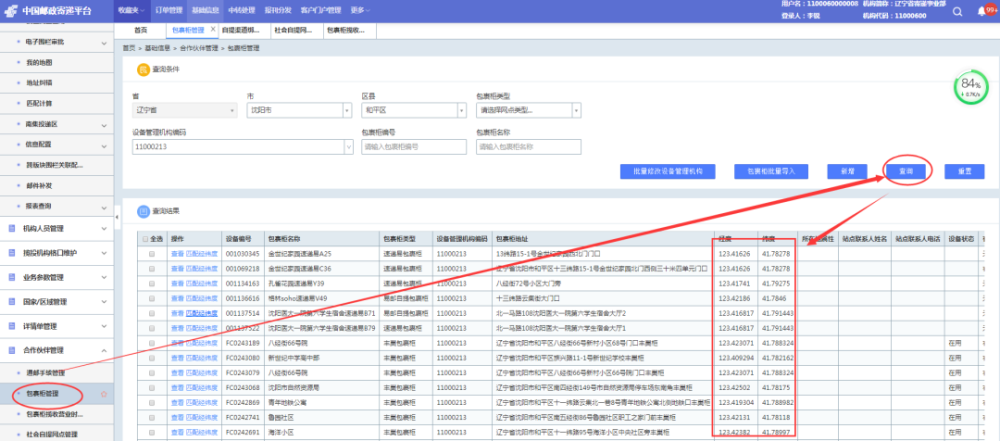Screen dimensions: 1000x441
Task: Collapse the sidebar with the arrow handle
Action: [x=117, y=218]
